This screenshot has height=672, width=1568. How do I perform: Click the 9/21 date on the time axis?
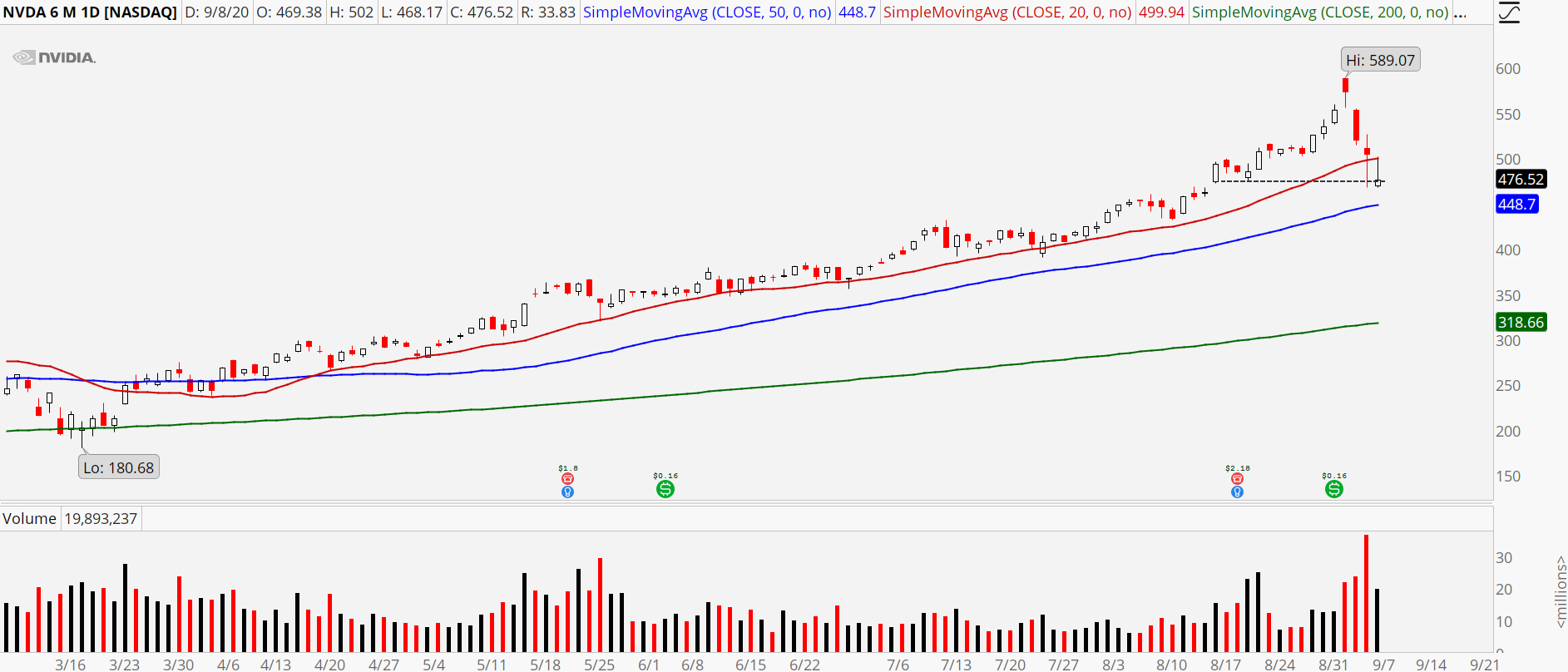[1485, 665]
